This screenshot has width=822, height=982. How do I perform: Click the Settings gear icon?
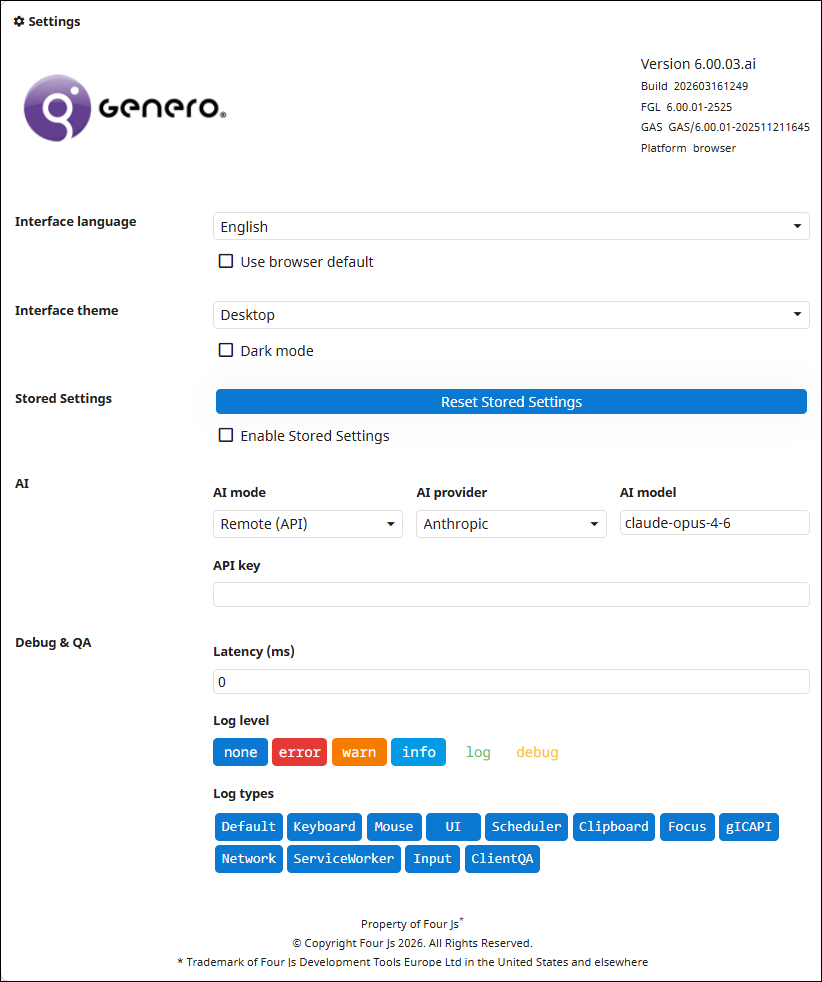click(19, 21)
